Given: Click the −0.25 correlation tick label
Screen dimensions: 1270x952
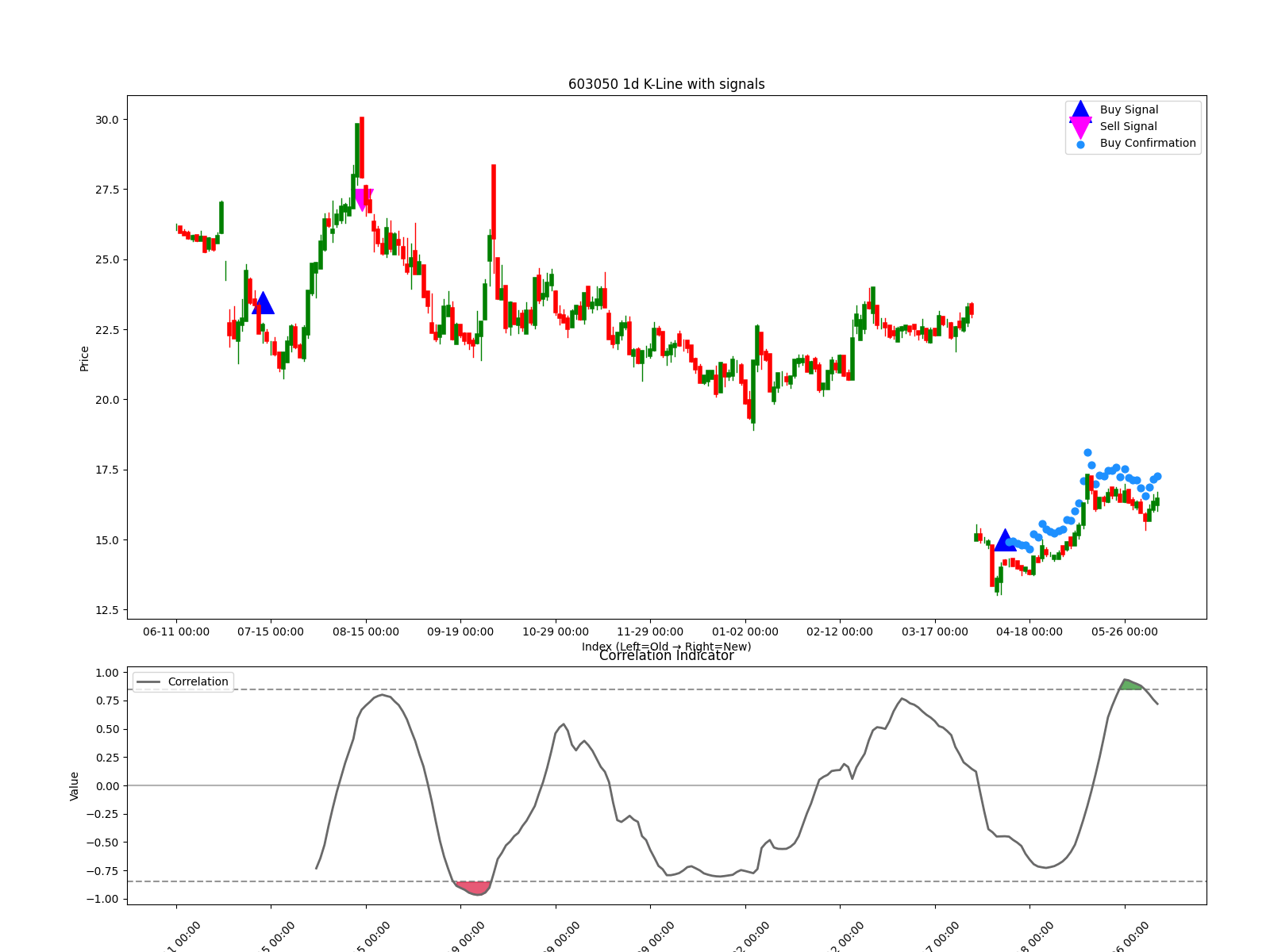Looking at the screenshot, I should pyautogui.click(x=103, y=814).
